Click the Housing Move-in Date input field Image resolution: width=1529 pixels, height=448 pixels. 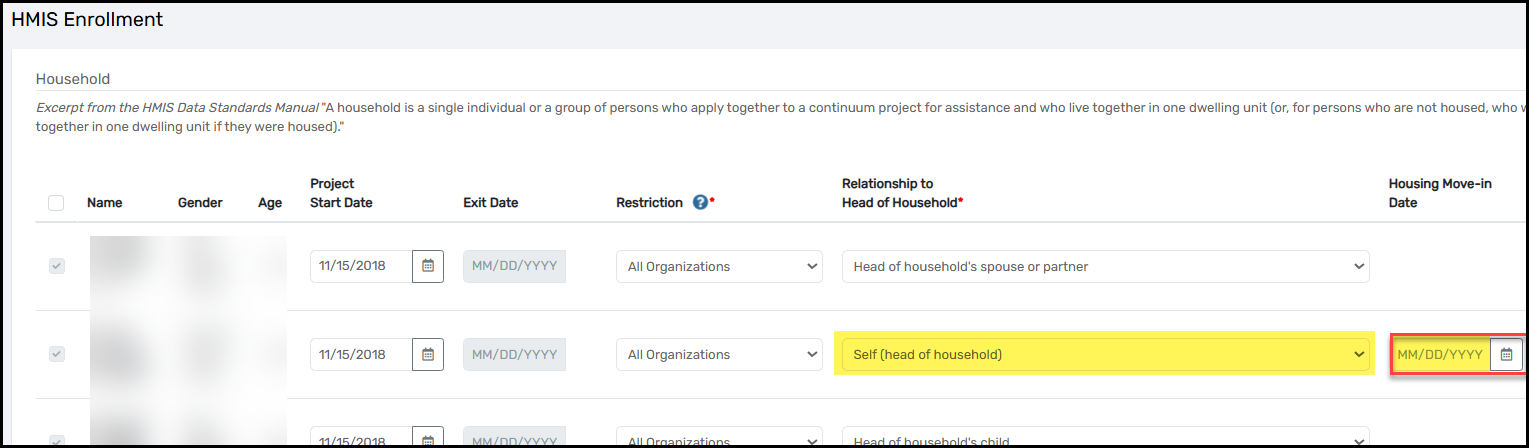pyautogui.click(x=1440, y=354)
